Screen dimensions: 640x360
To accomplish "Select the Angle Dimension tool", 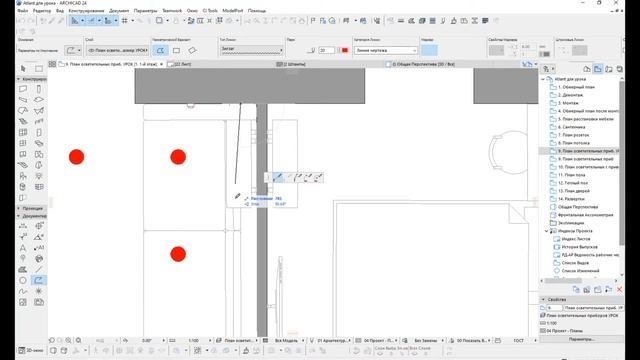I will tap(39, 237).
